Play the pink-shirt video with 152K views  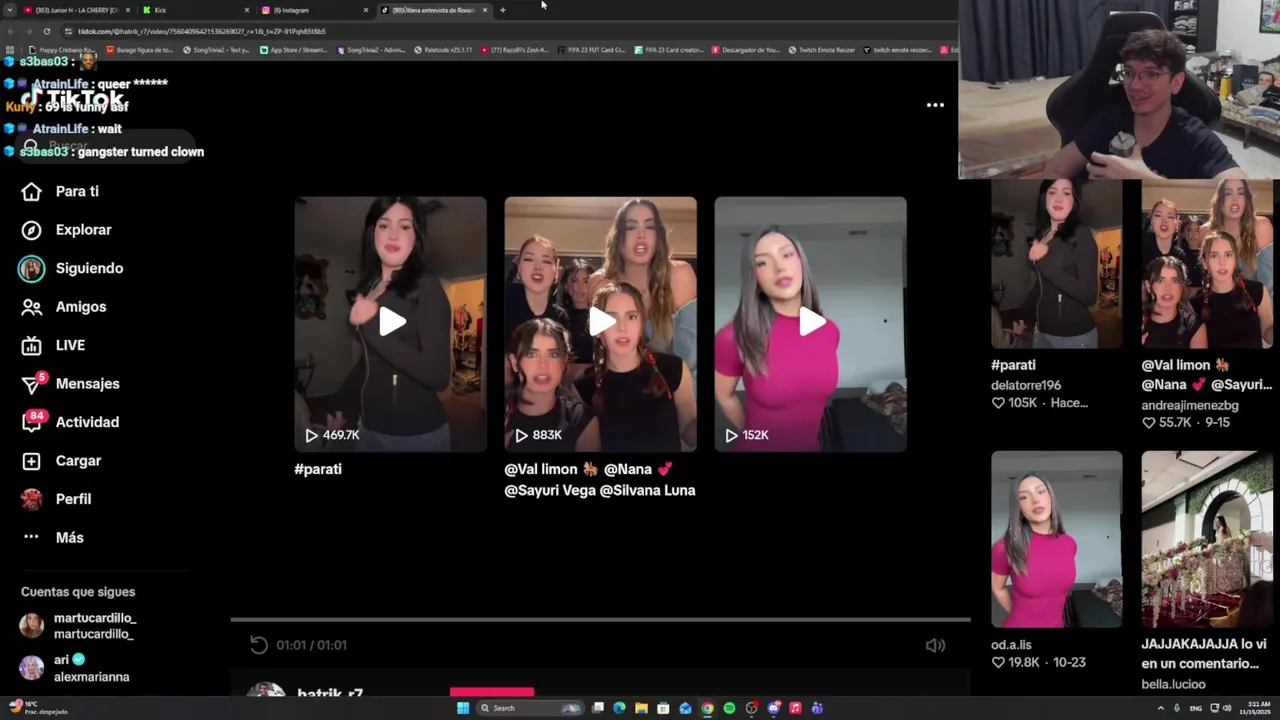click(x=810, y=323)
